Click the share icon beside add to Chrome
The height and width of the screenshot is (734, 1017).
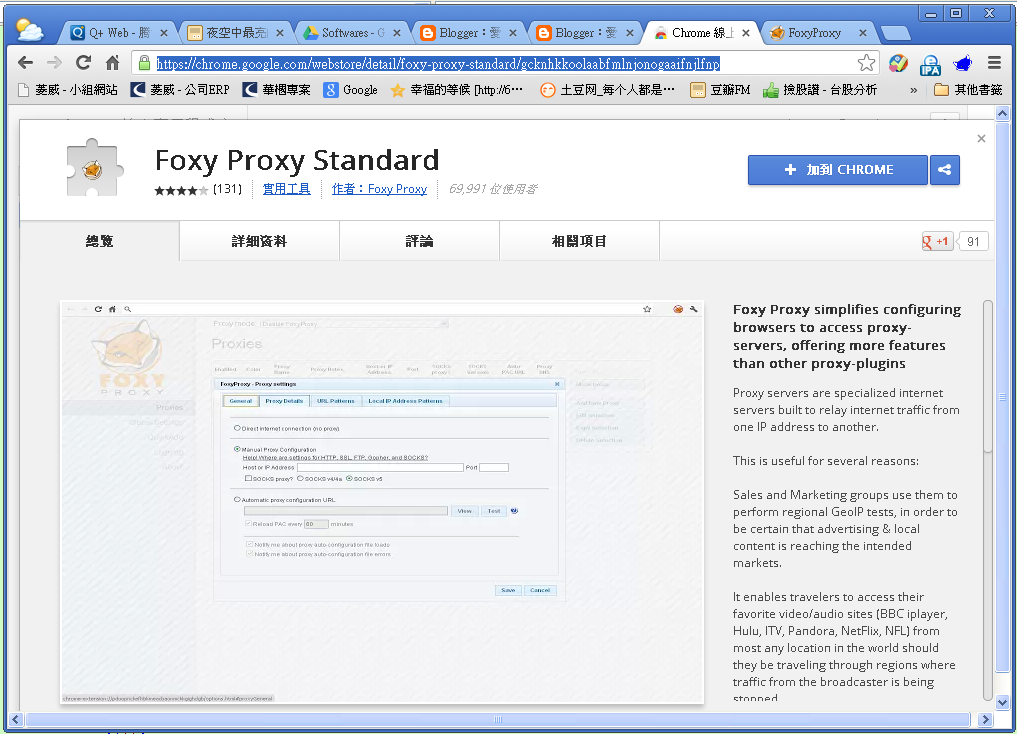[x=944, y=170]
